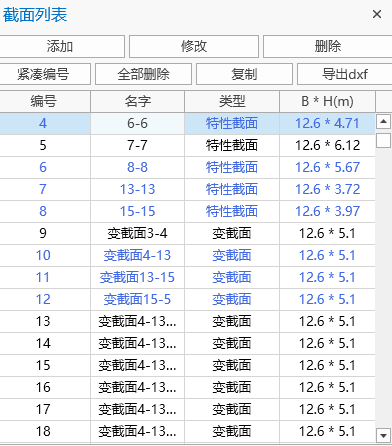The height and width of the screenshot is (446, 392).
Task: Click the 添加 button
Action: pyautogui.click(x=62, y=46)
